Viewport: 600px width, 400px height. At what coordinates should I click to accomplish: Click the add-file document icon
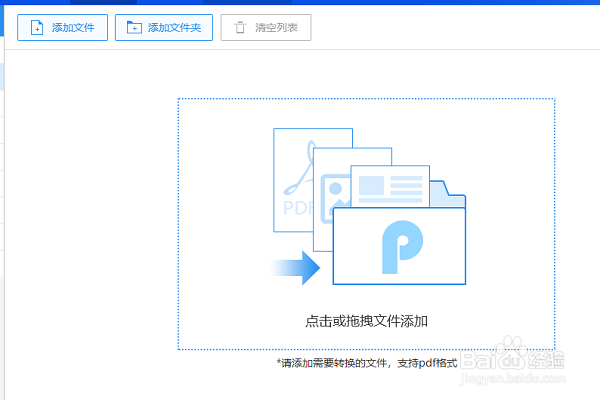click(x=37, y=28)
